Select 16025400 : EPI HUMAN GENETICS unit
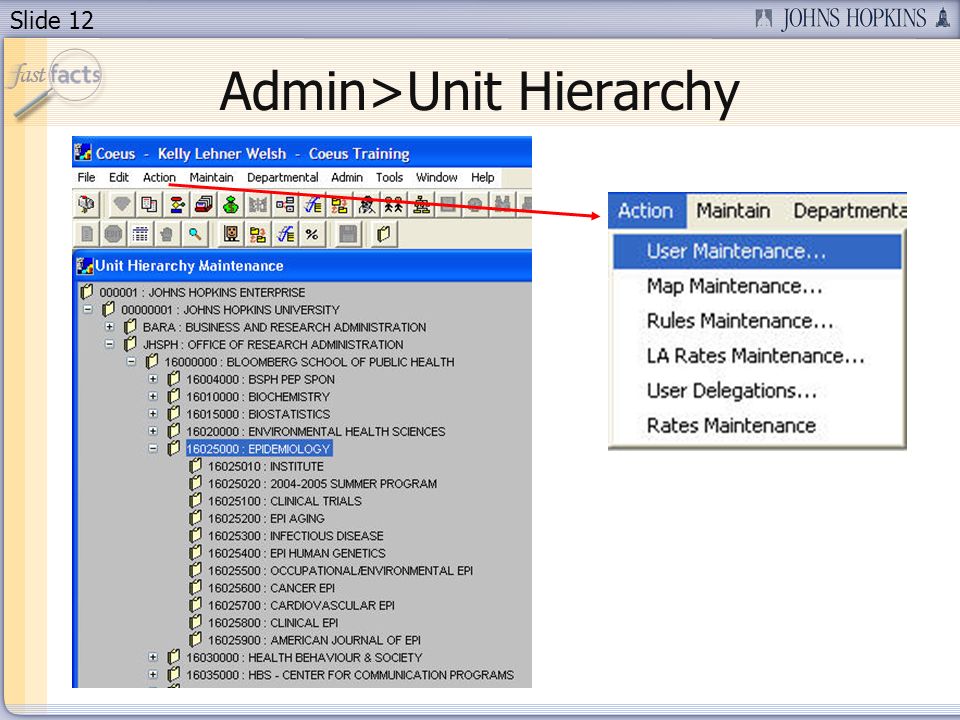The image size is (960, 720). (297, 553)
